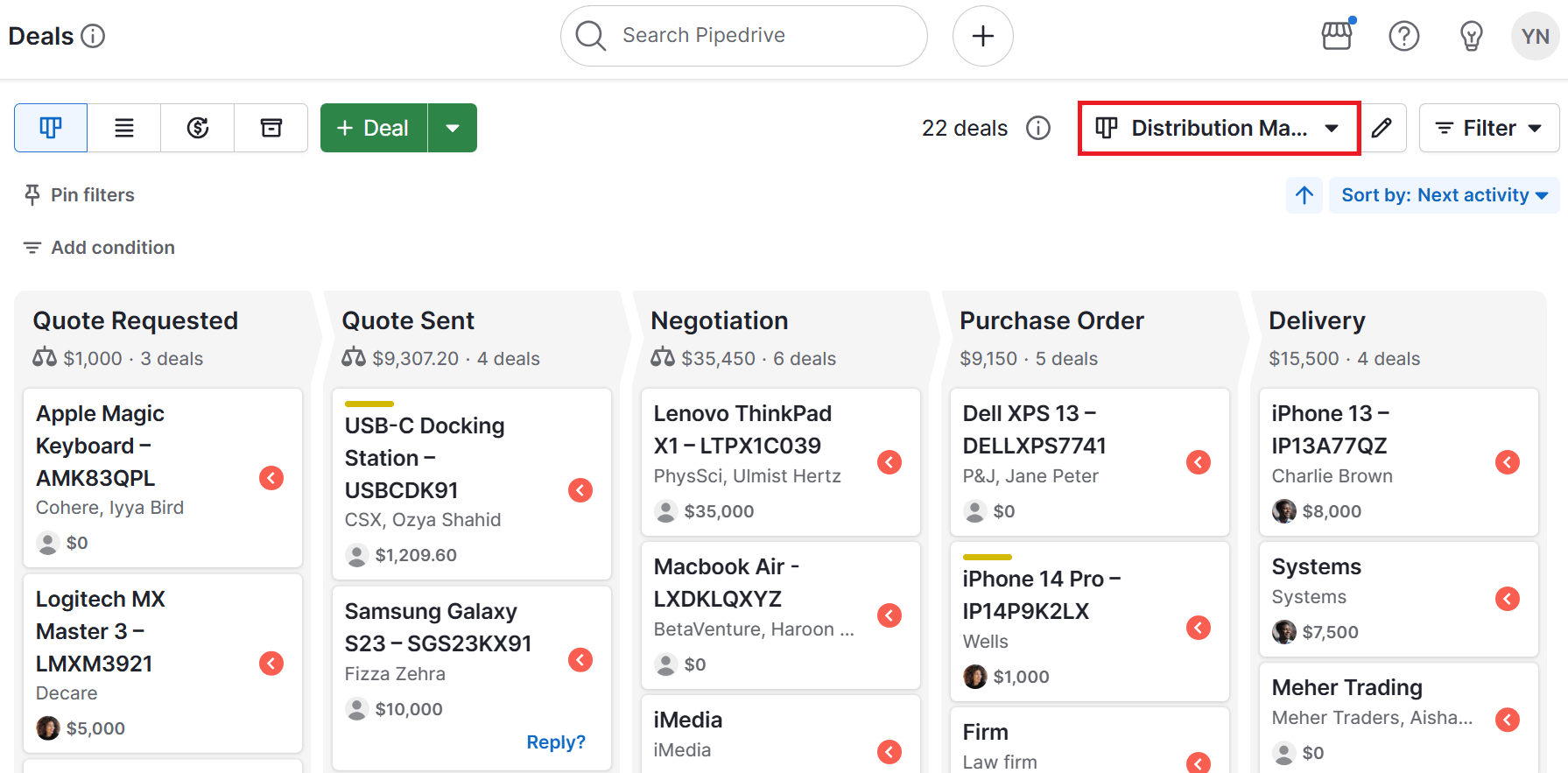The width and height of the screenshot is (1568, 773).
Task: Switch to pipeline kanban view
Action: coord(51,128)
